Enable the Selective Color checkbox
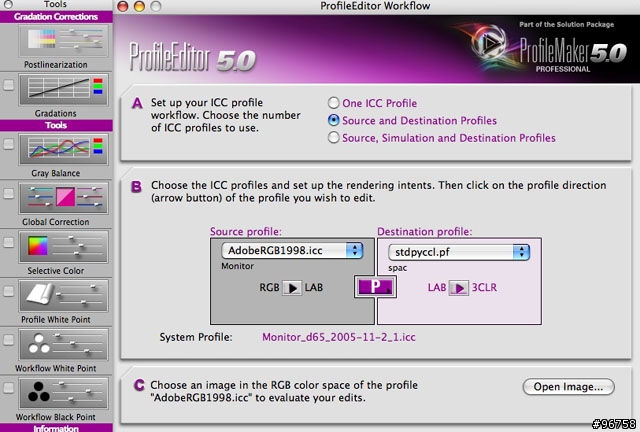 (x=9, y=242)
